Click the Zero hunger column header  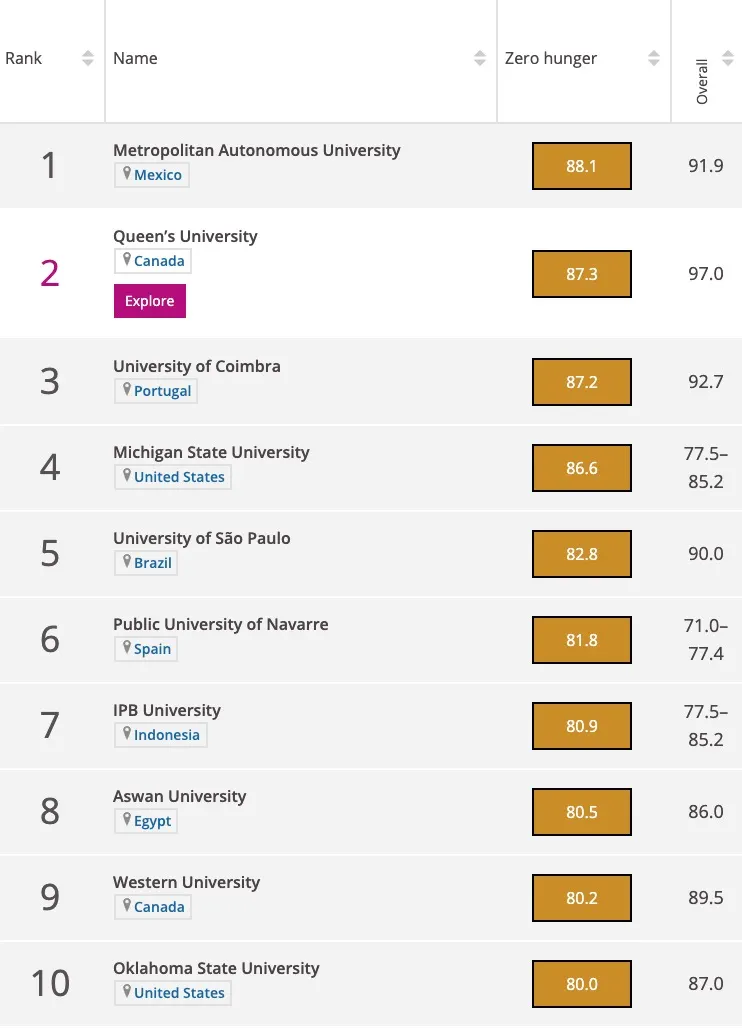click(551, 59)
